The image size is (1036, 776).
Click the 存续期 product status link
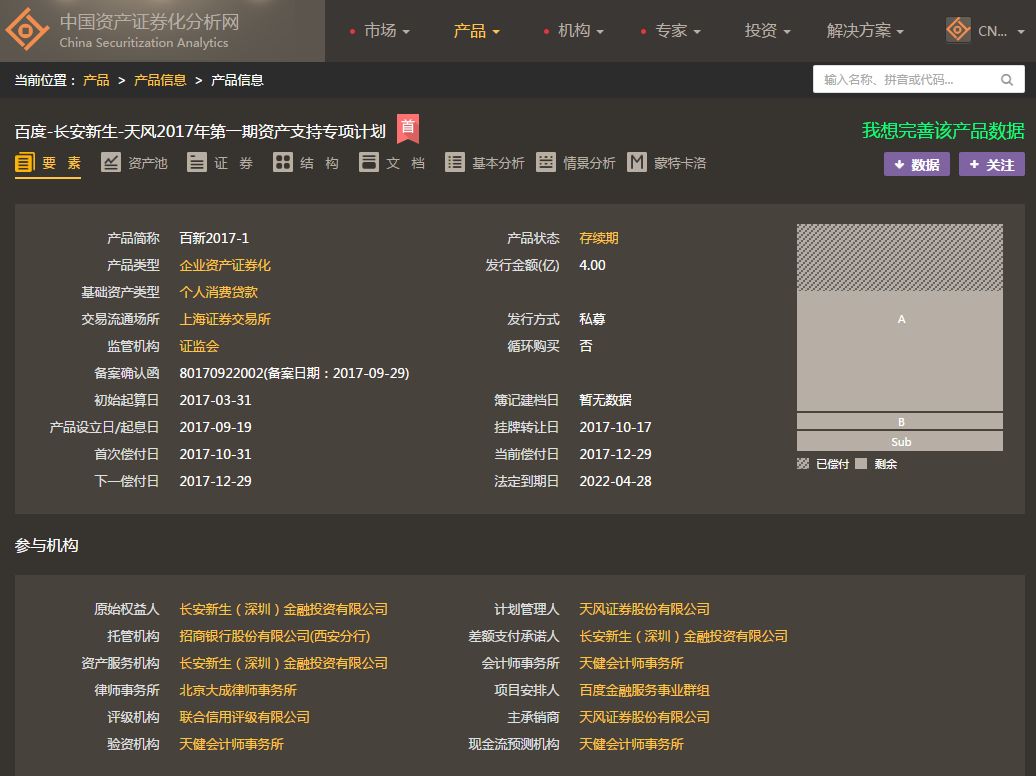[599, 238]
